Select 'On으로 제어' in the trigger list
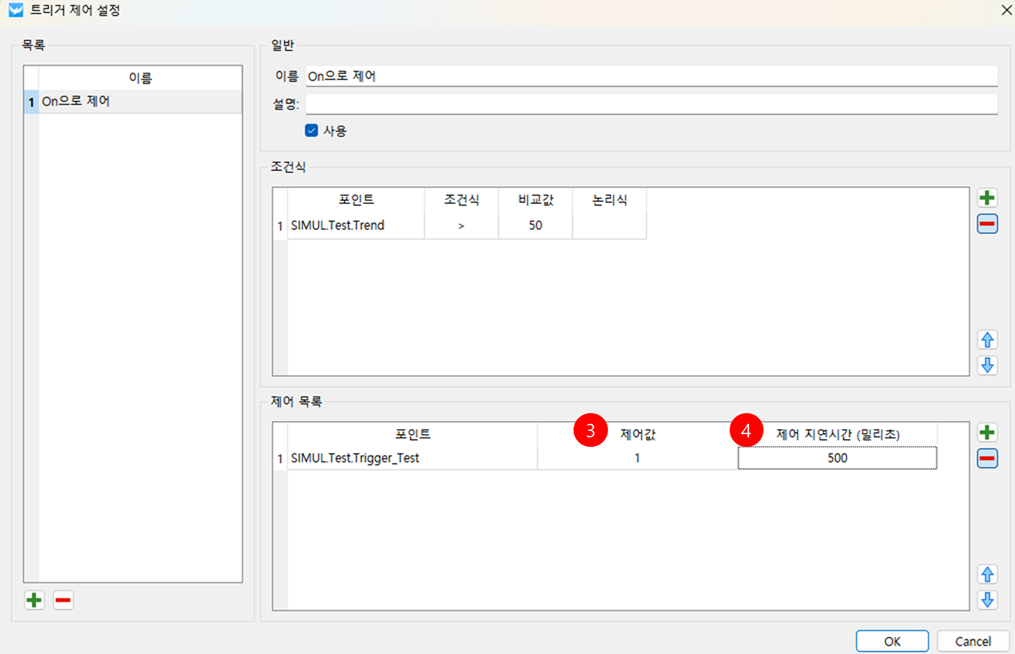The image size is (1015, 654). coord(138,102)
